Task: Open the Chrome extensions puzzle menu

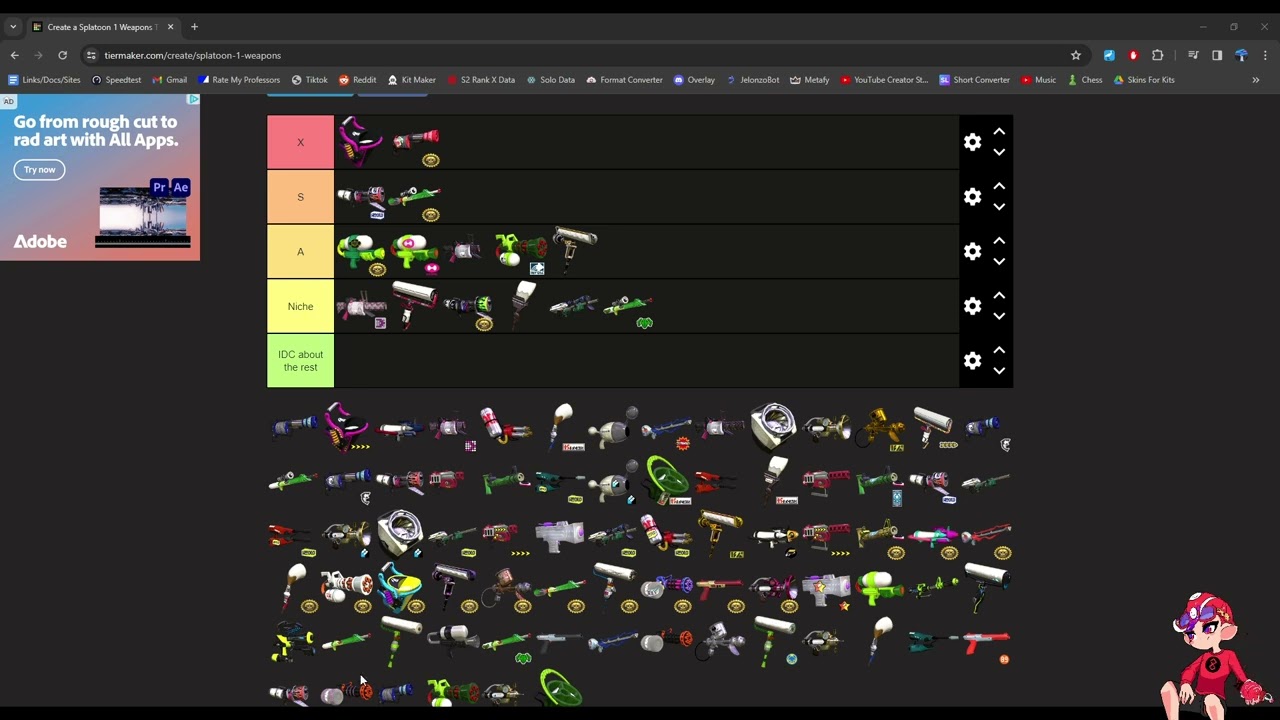Action: click(1158, 55)
